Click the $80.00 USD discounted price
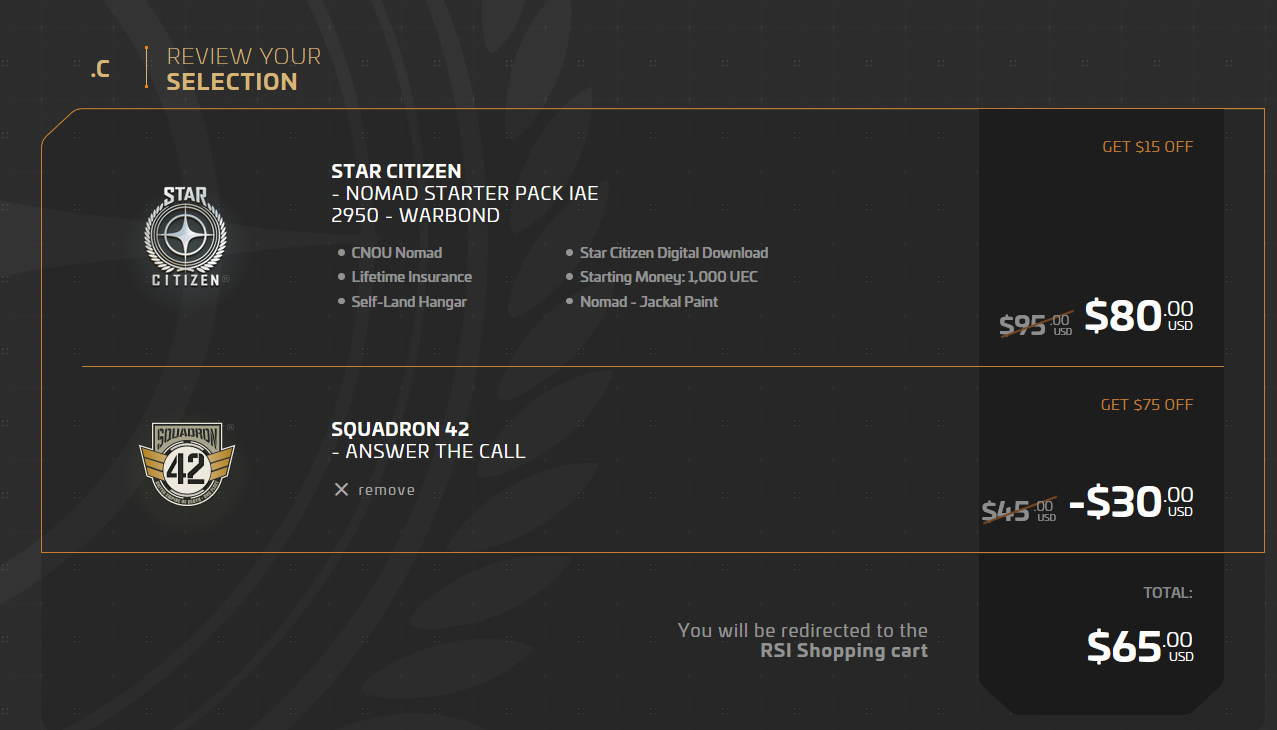Image resolution: width=1277 pixels, height=730 pixels. (1138, 316)
